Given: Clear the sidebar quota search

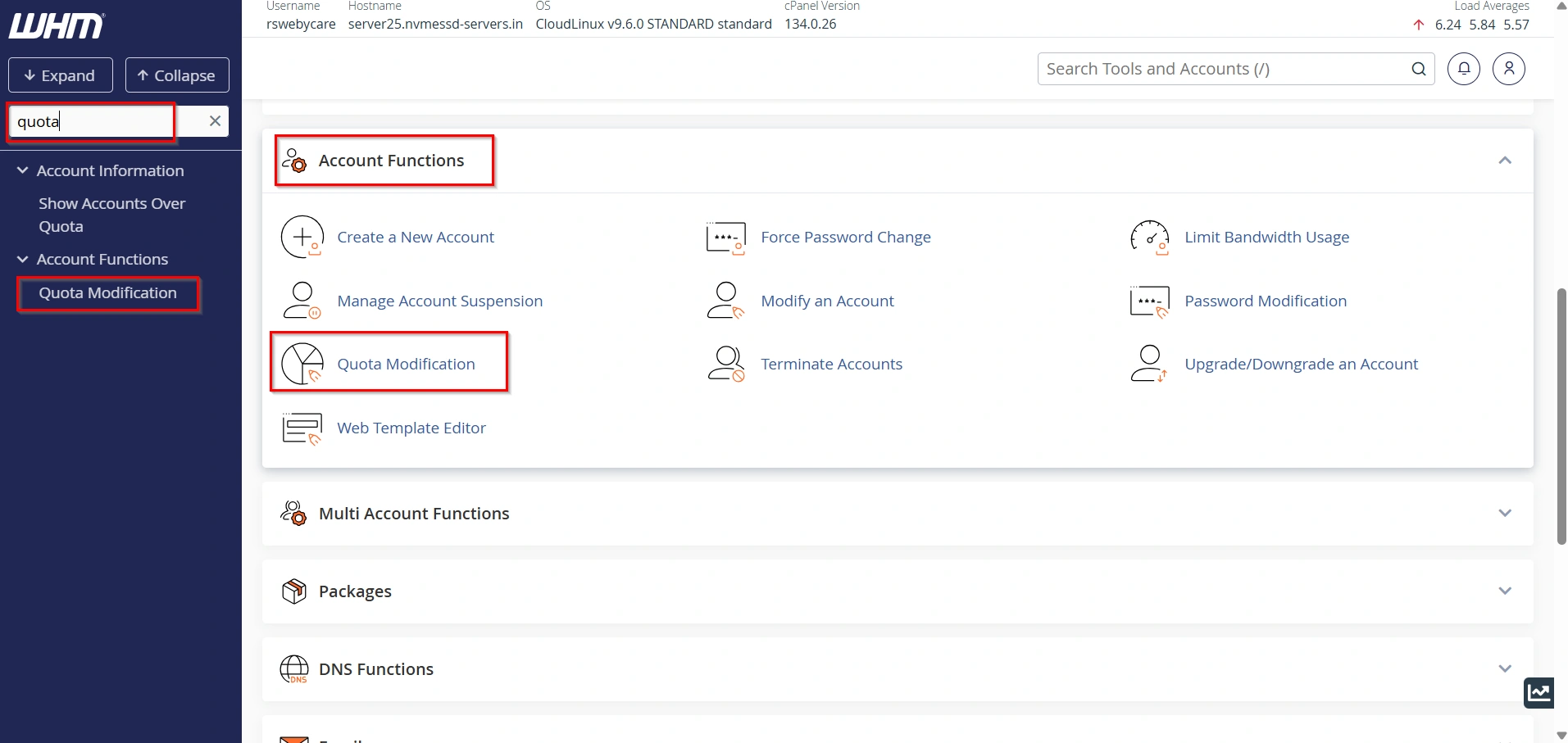Looking at the screenshot, I should (215, 121).
